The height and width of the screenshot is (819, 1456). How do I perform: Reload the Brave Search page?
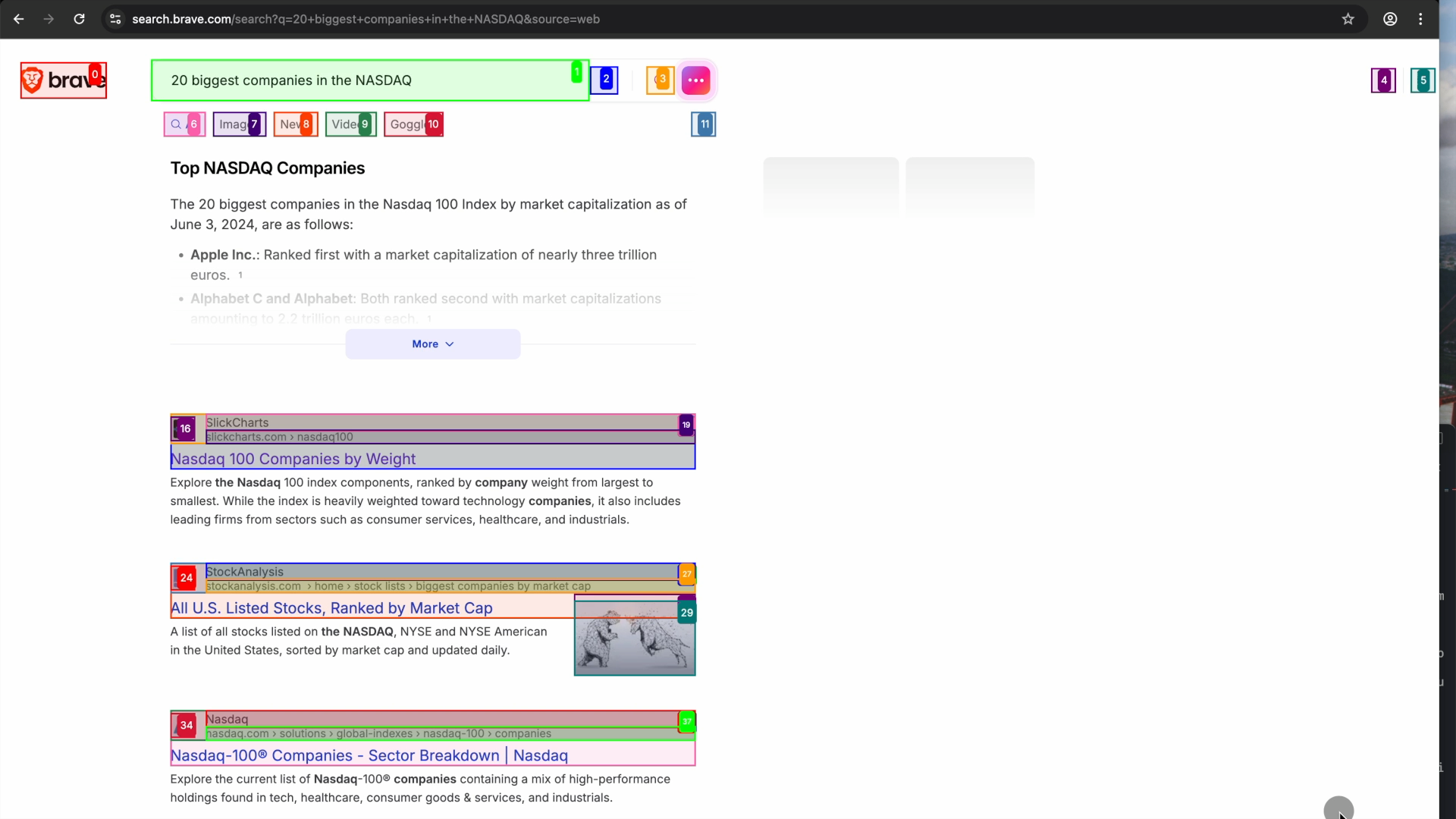tap(79, 19)
